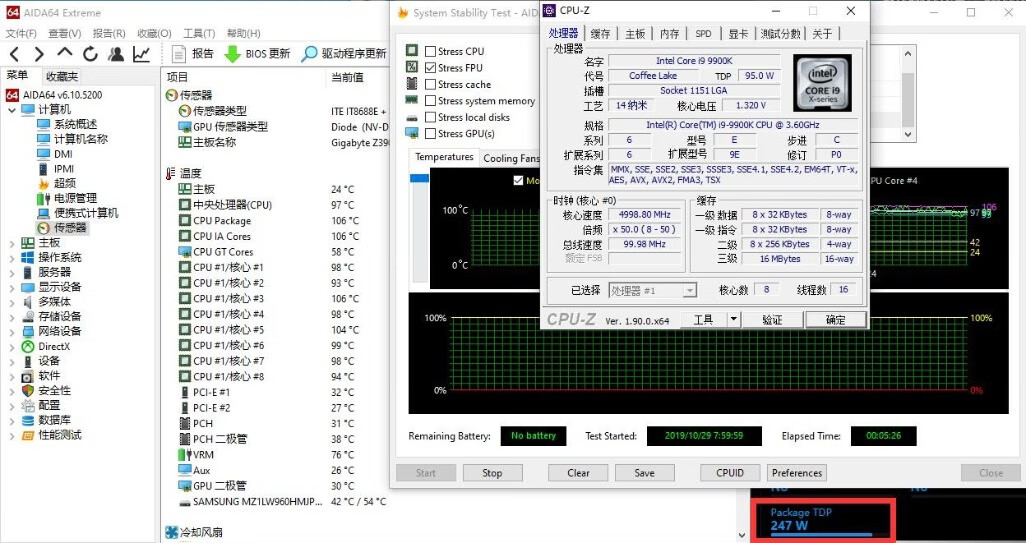Uncheck the Stress FPU checkbox
The height and width of the screenshot is (543, 1026).
(431, 67)
